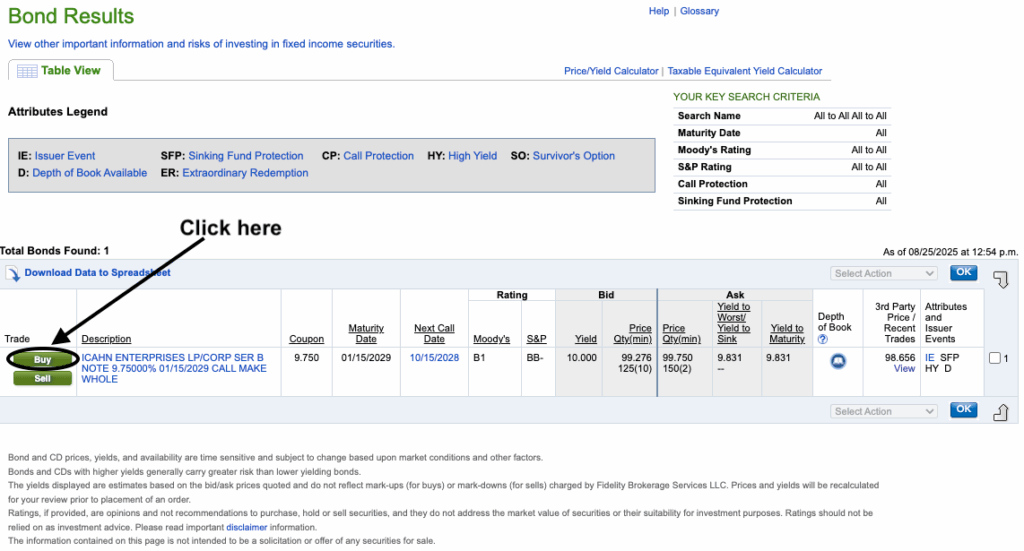Image resolution: width=1024 pixels, height=551 pixels.
Task: Open the lower Select Action dropdown
Action: tap(884, 411)
